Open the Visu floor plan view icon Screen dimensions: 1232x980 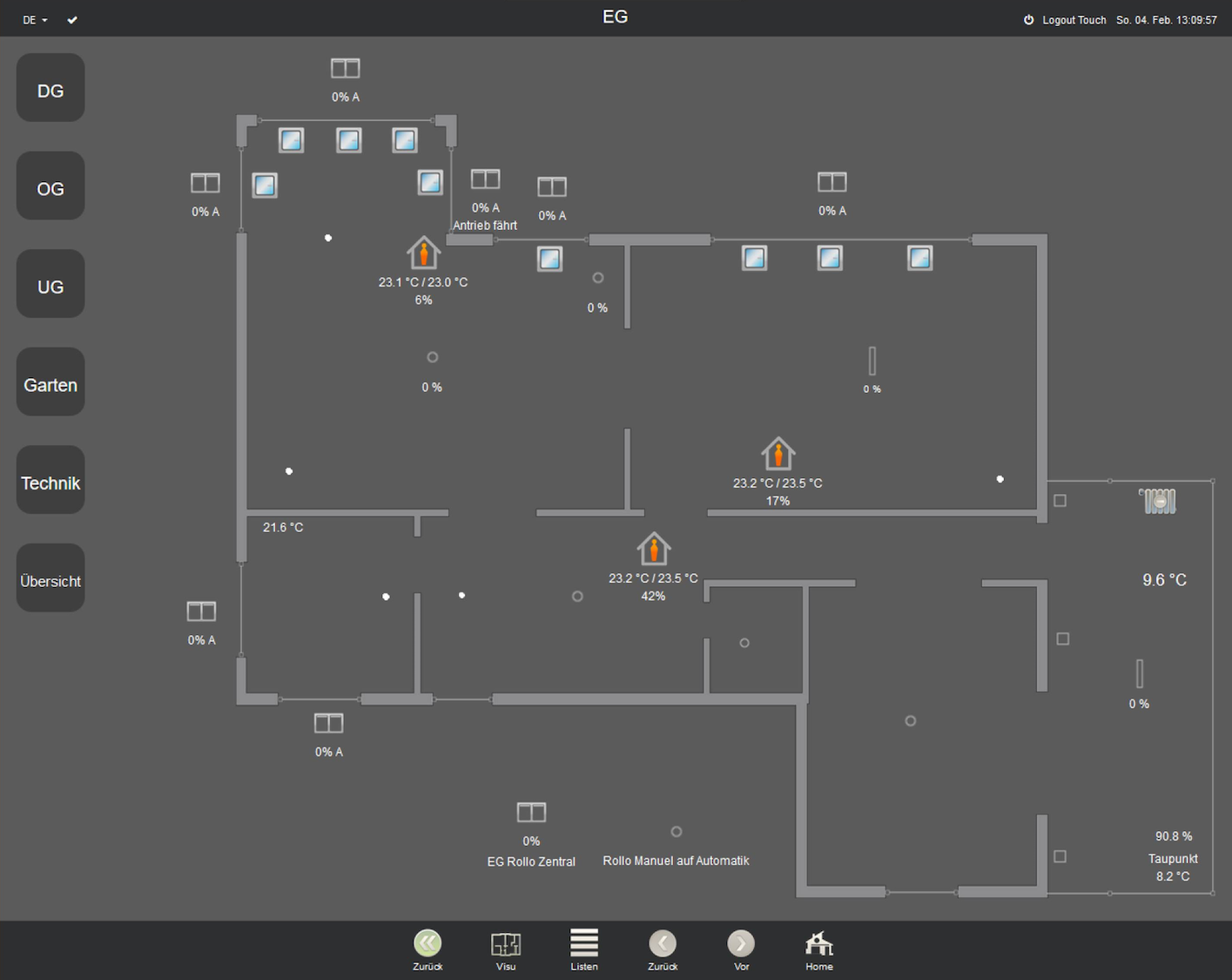pos(506,943)
